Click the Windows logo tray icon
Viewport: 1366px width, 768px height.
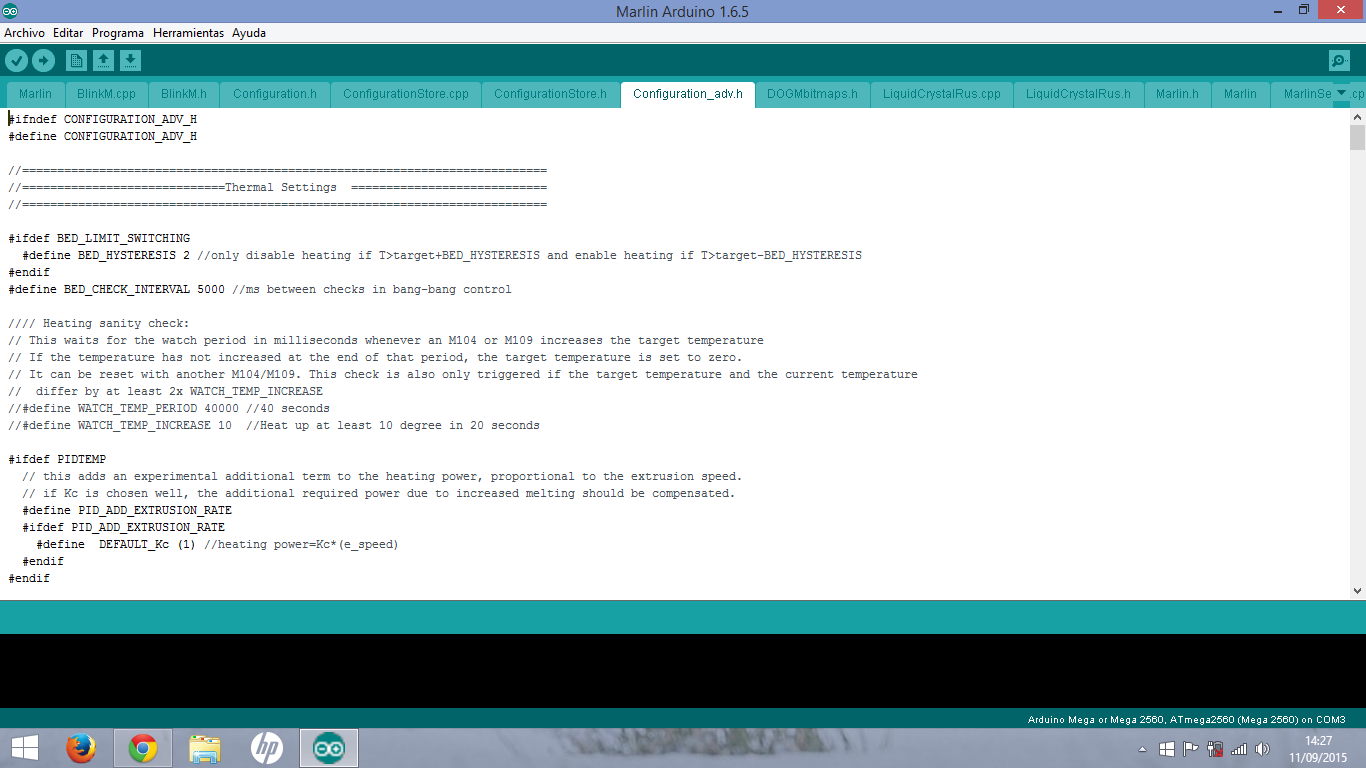coord(1167,749)
